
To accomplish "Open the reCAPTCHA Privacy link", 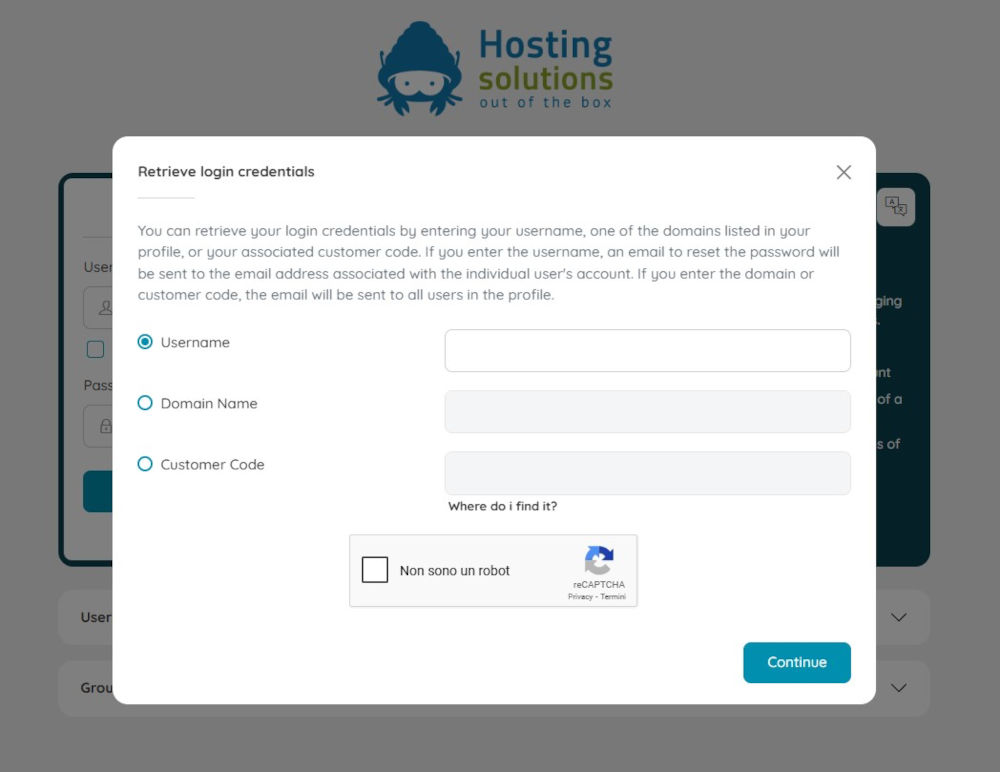I will [580, 597].
